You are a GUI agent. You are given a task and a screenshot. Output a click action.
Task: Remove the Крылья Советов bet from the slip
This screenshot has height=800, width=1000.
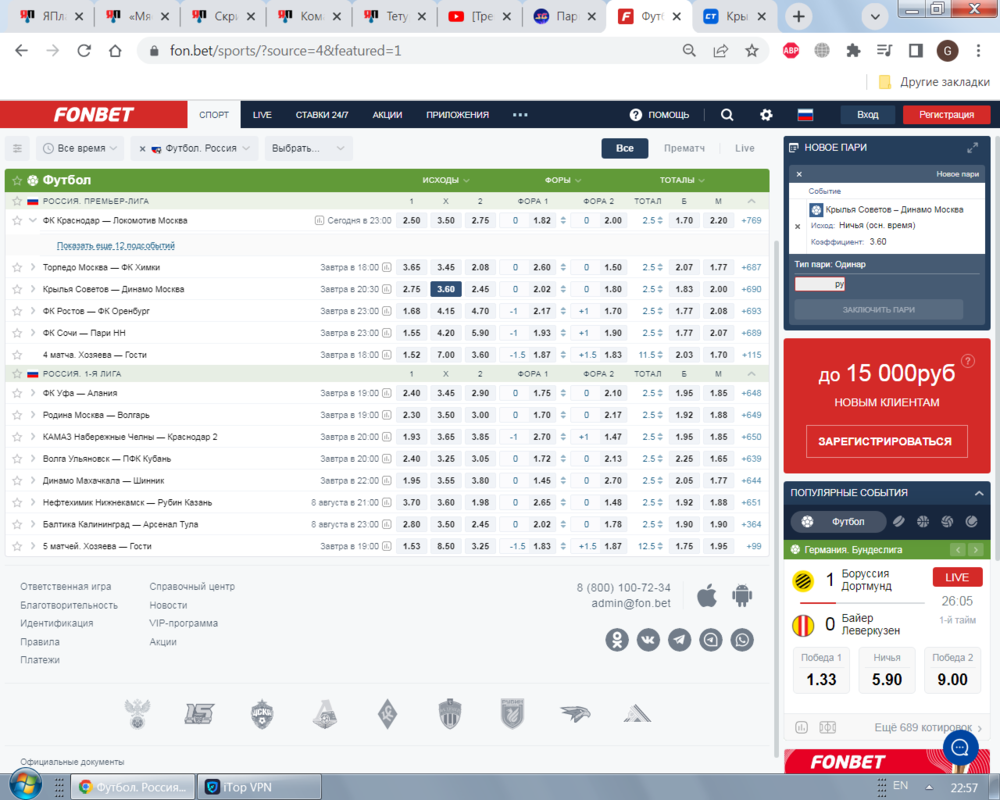pyautogui.click(x=797, y=226)
